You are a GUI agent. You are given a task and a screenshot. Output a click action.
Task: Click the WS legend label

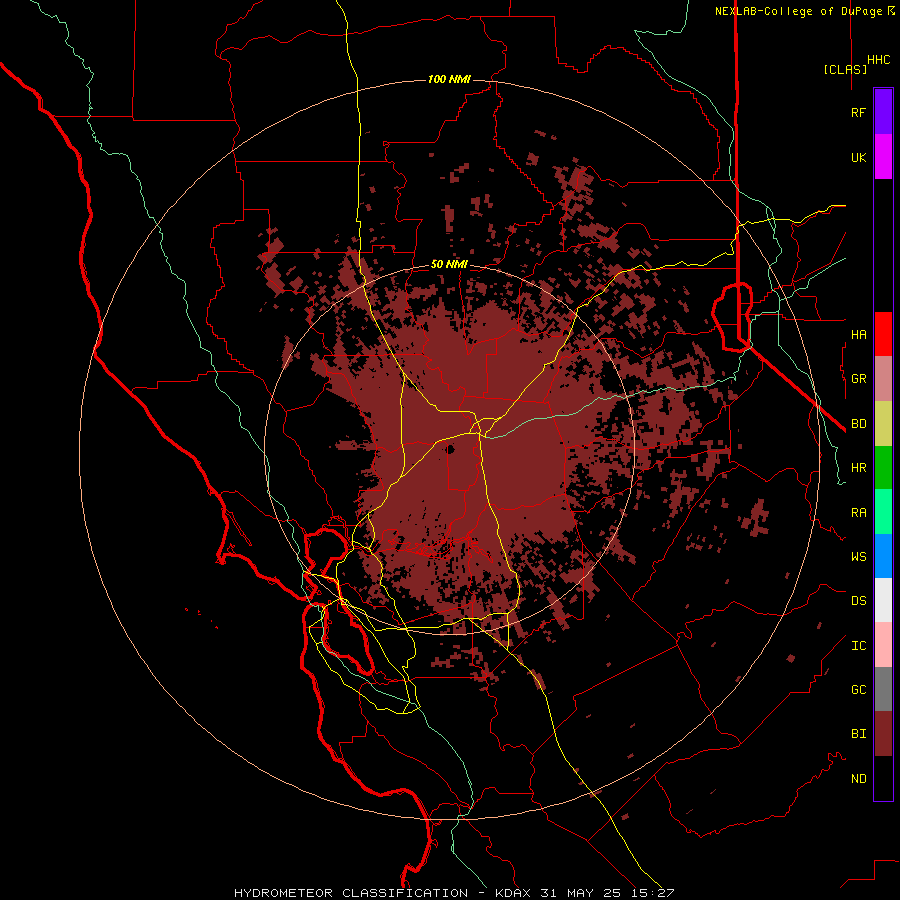pyautogui.click(x=859, y=556)
